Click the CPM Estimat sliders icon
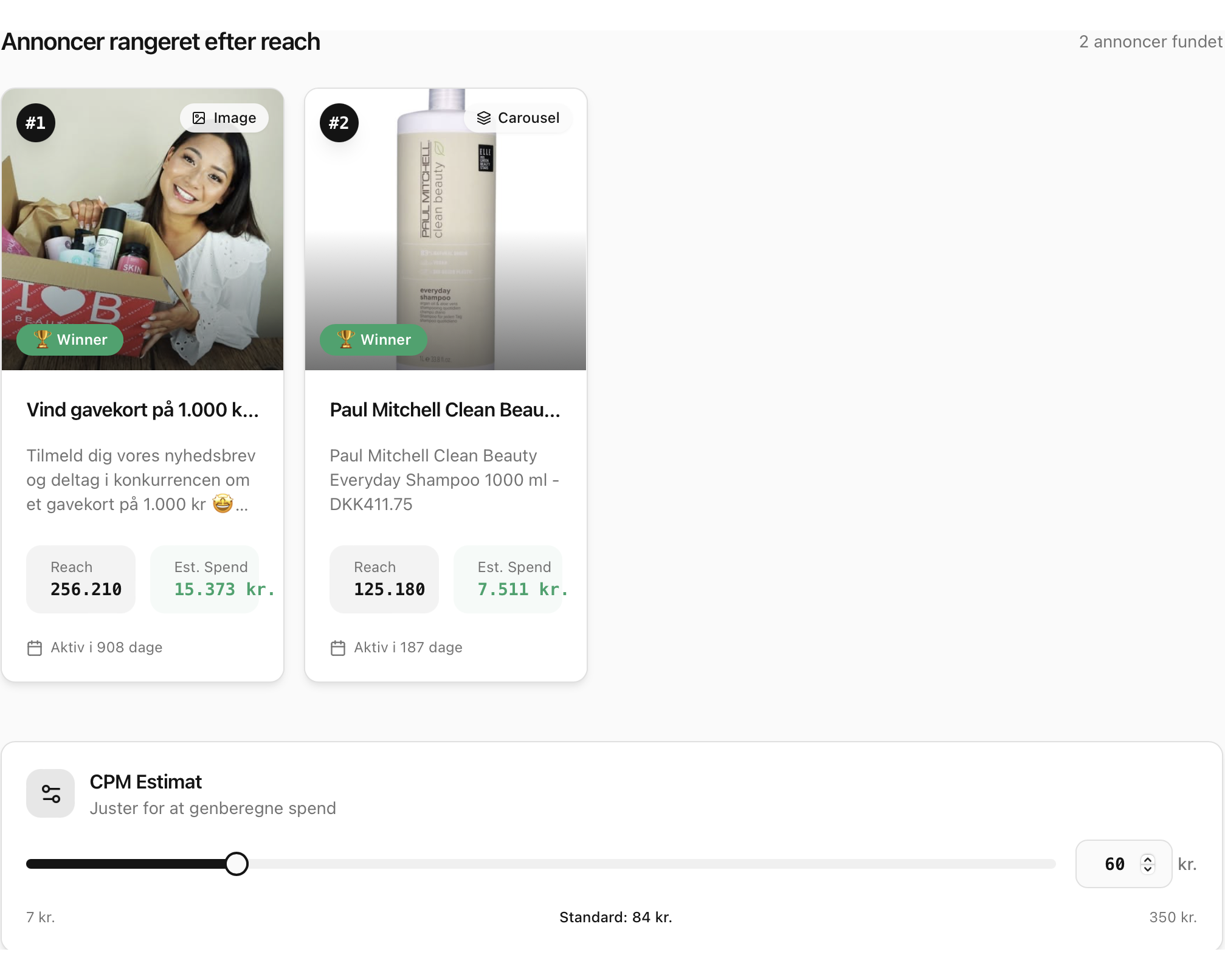This screenshot has height=980, width=1225. (50, 793)
